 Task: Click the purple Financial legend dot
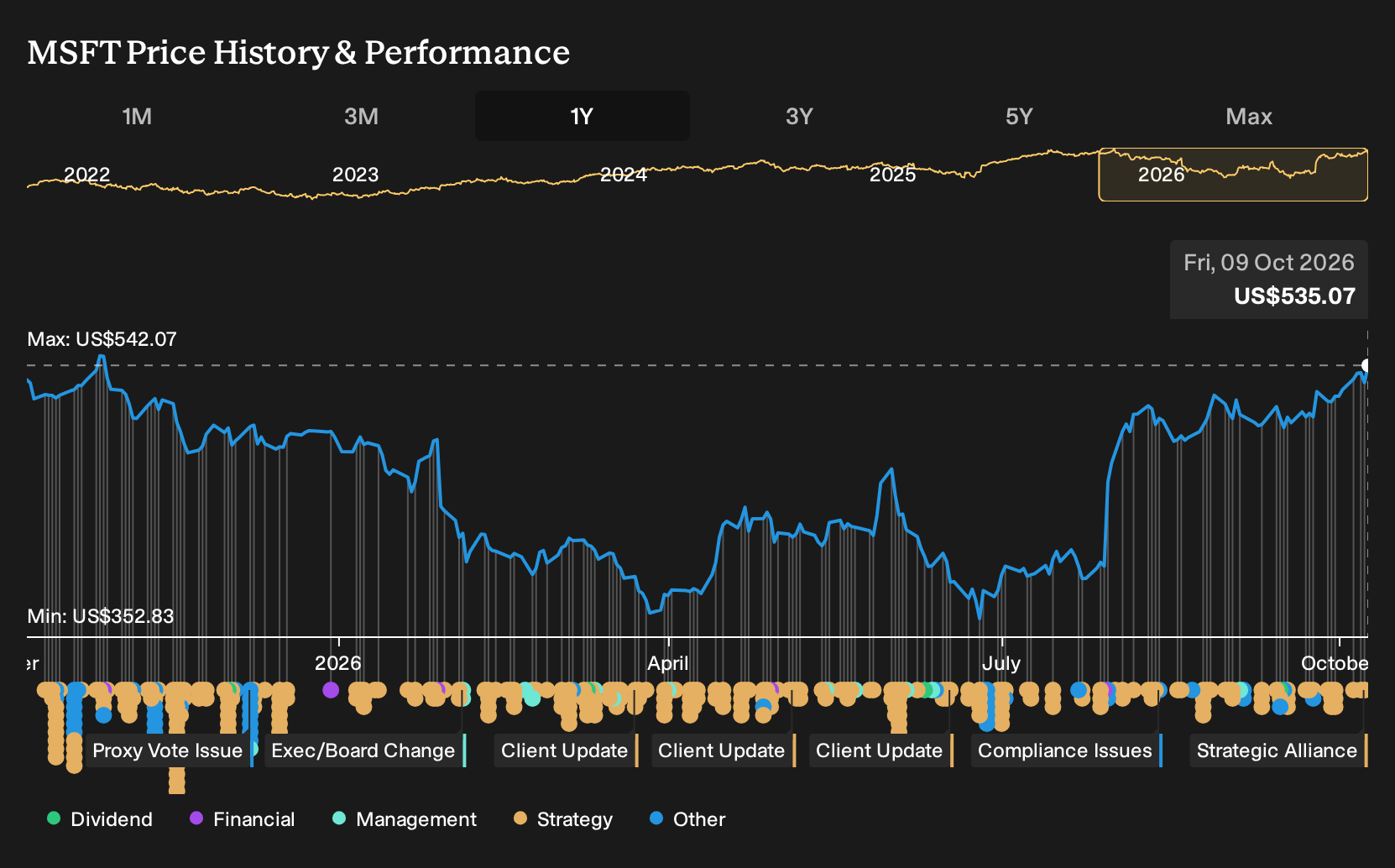[x=196, y=818]
